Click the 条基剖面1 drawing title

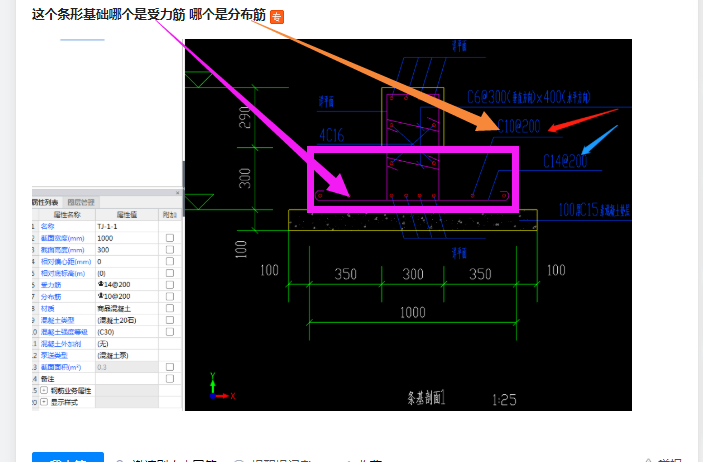point(426,398)
